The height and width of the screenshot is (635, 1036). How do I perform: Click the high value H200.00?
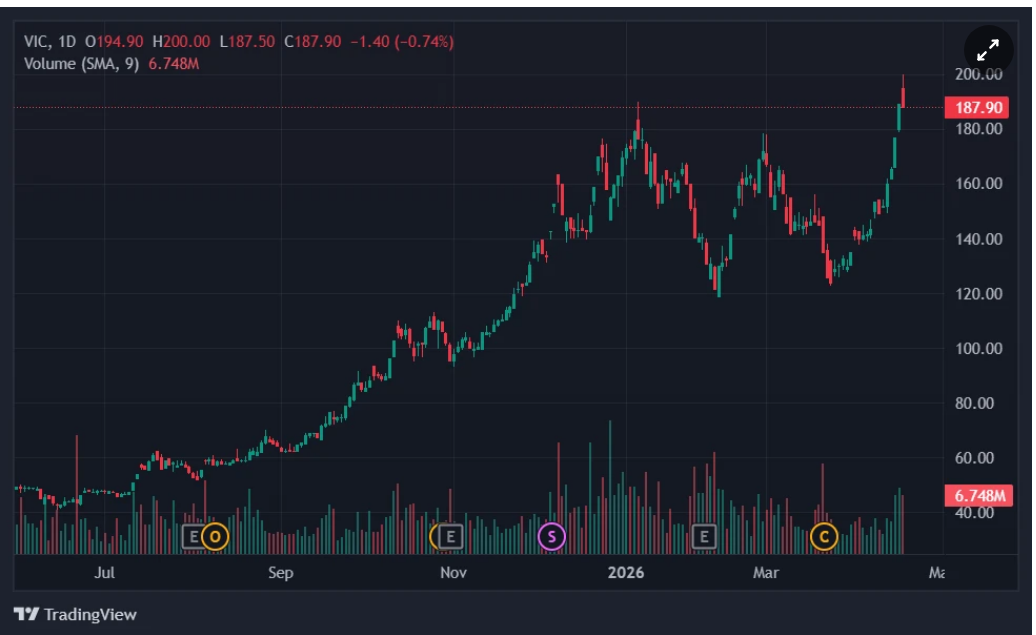[181, 42]
